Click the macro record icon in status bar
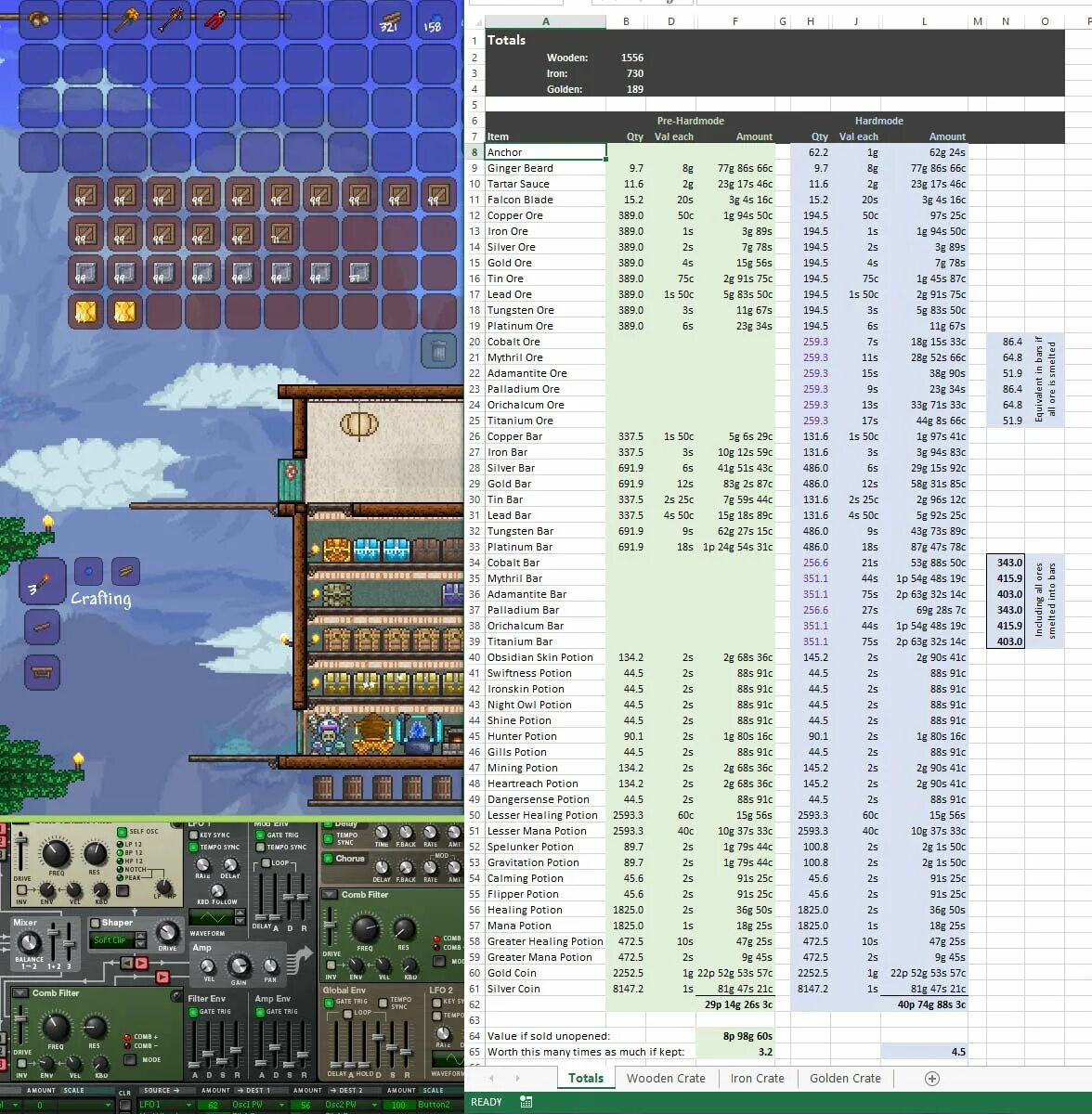 tap(526, 1102)
